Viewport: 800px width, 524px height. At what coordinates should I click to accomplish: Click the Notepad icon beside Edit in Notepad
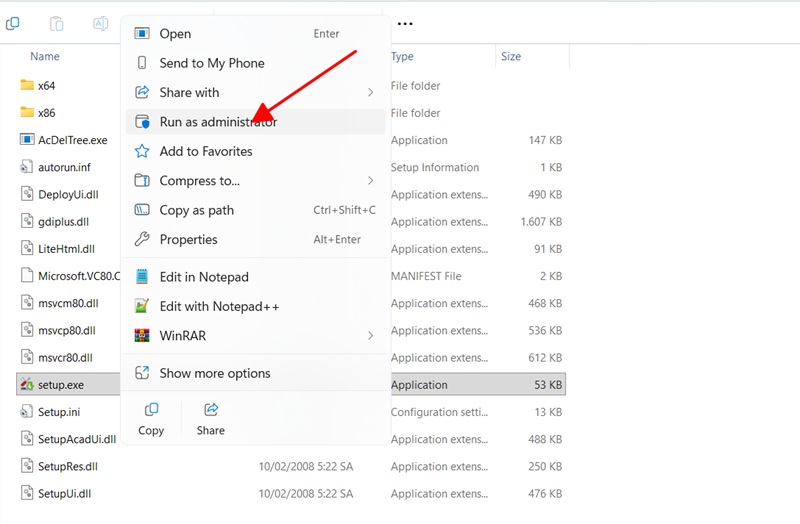coord(142,277)
